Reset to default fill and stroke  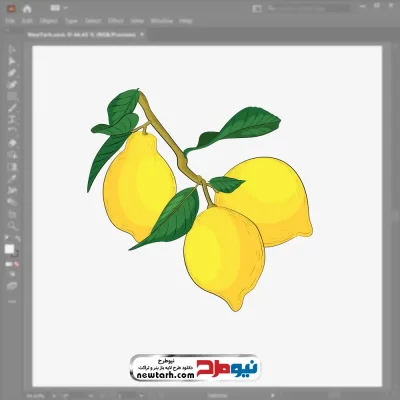click(x=7, y=238)
